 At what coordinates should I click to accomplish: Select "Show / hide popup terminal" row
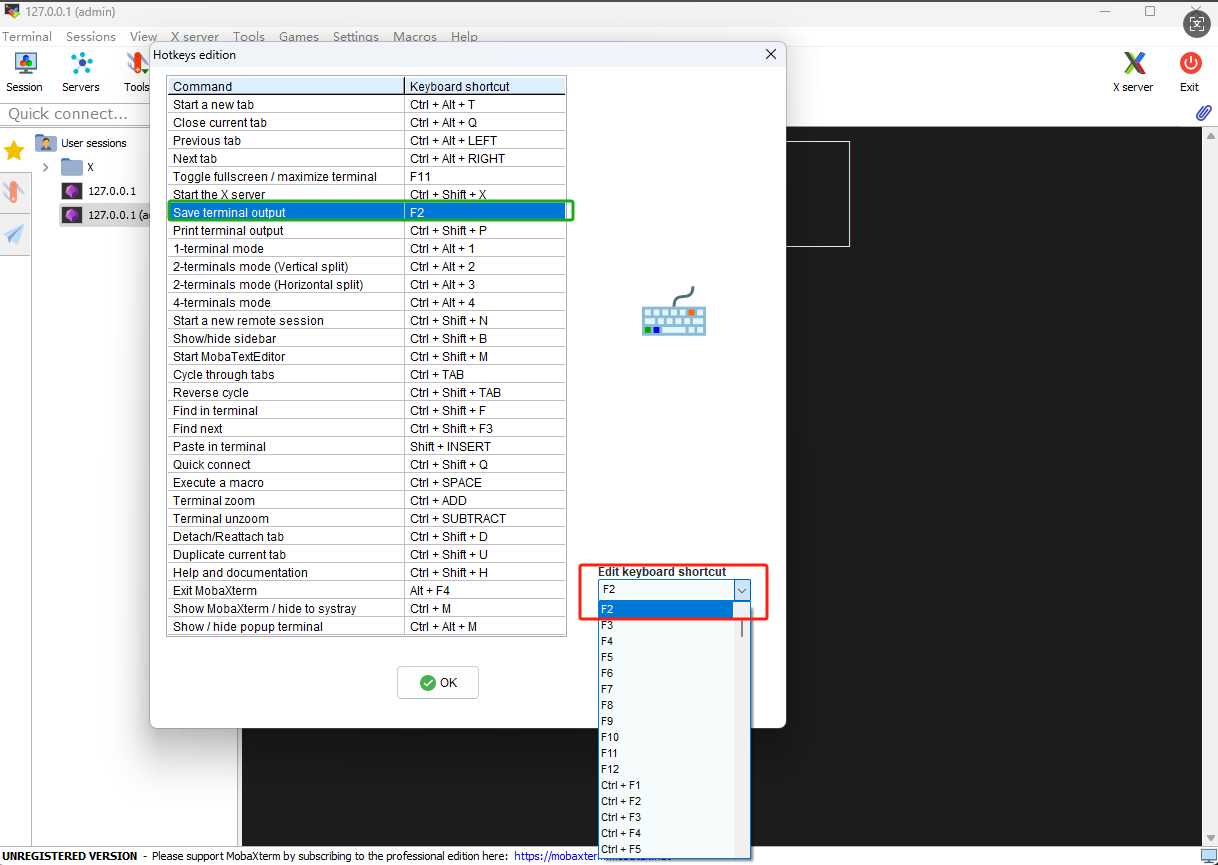point(366,626)
